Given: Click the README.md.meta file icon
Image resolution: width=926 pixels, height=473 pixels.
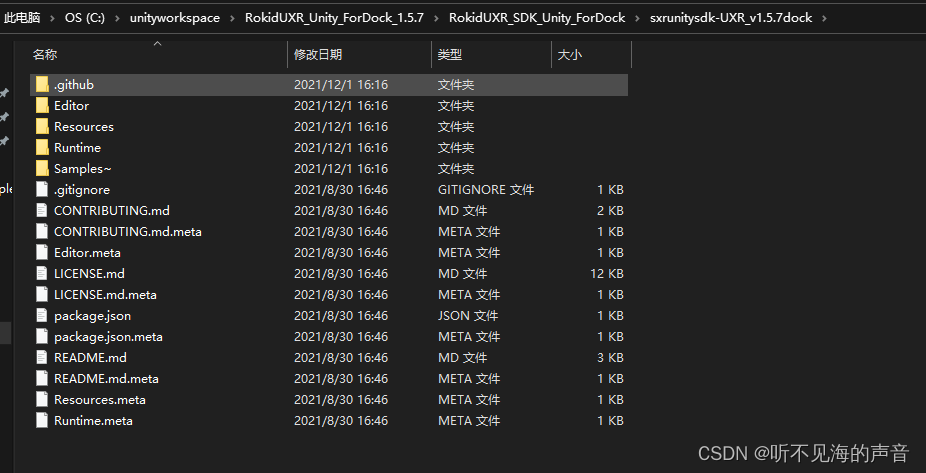Looking at the screenshot, I should (x=41, y=379).
